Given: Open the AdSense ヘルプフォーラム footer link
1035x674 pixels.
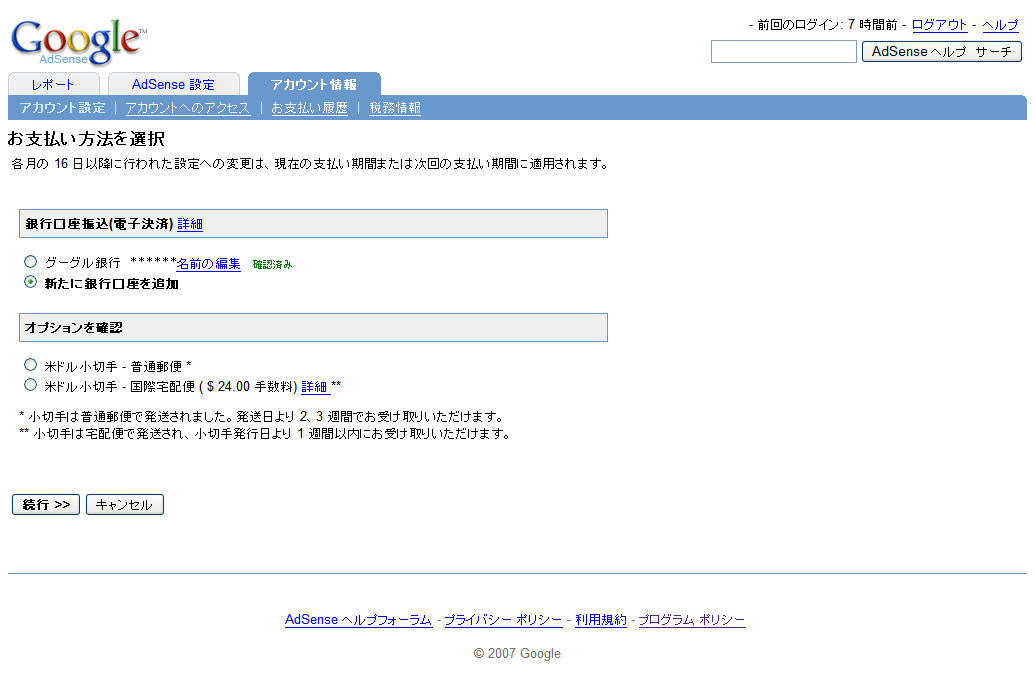Looking at the screenshot, I should click(x=358, y=619).
